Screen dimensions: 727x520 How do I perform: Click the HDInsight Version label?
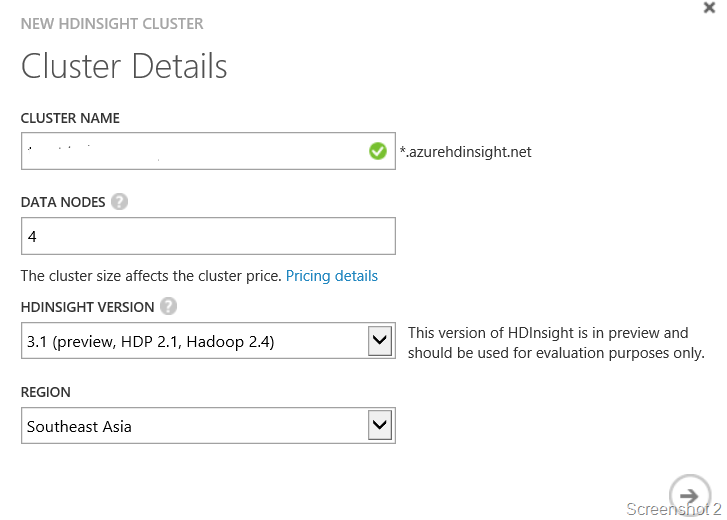(87, 307)
